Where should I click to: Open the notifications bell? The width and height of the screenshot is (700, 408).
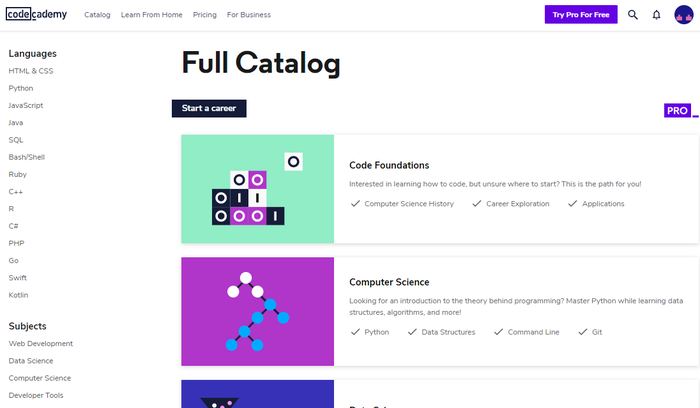656,15
